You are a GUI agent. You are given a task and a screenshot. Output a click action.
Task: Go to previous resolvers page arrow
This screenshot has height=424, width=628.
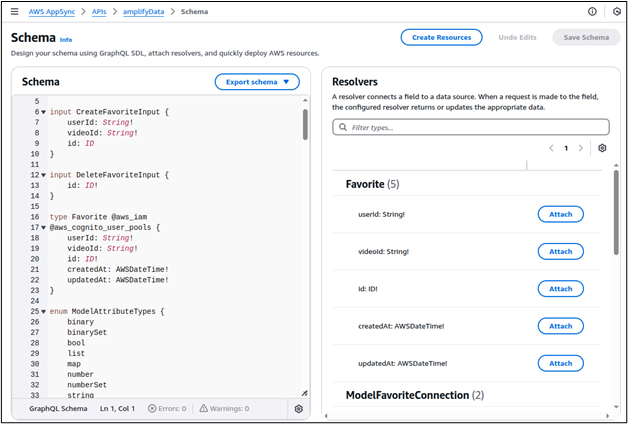coord(552,148)
